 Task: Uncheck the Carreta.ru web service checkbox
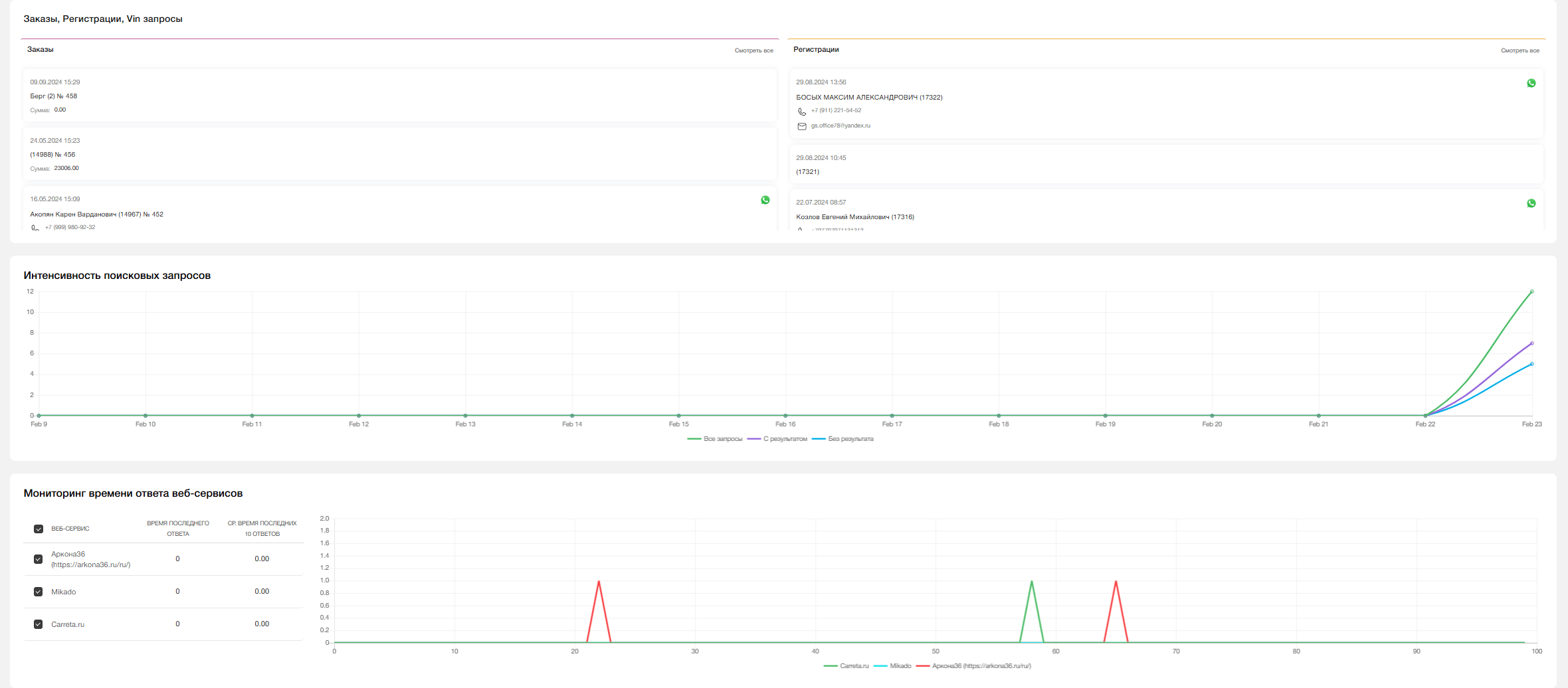39,624
